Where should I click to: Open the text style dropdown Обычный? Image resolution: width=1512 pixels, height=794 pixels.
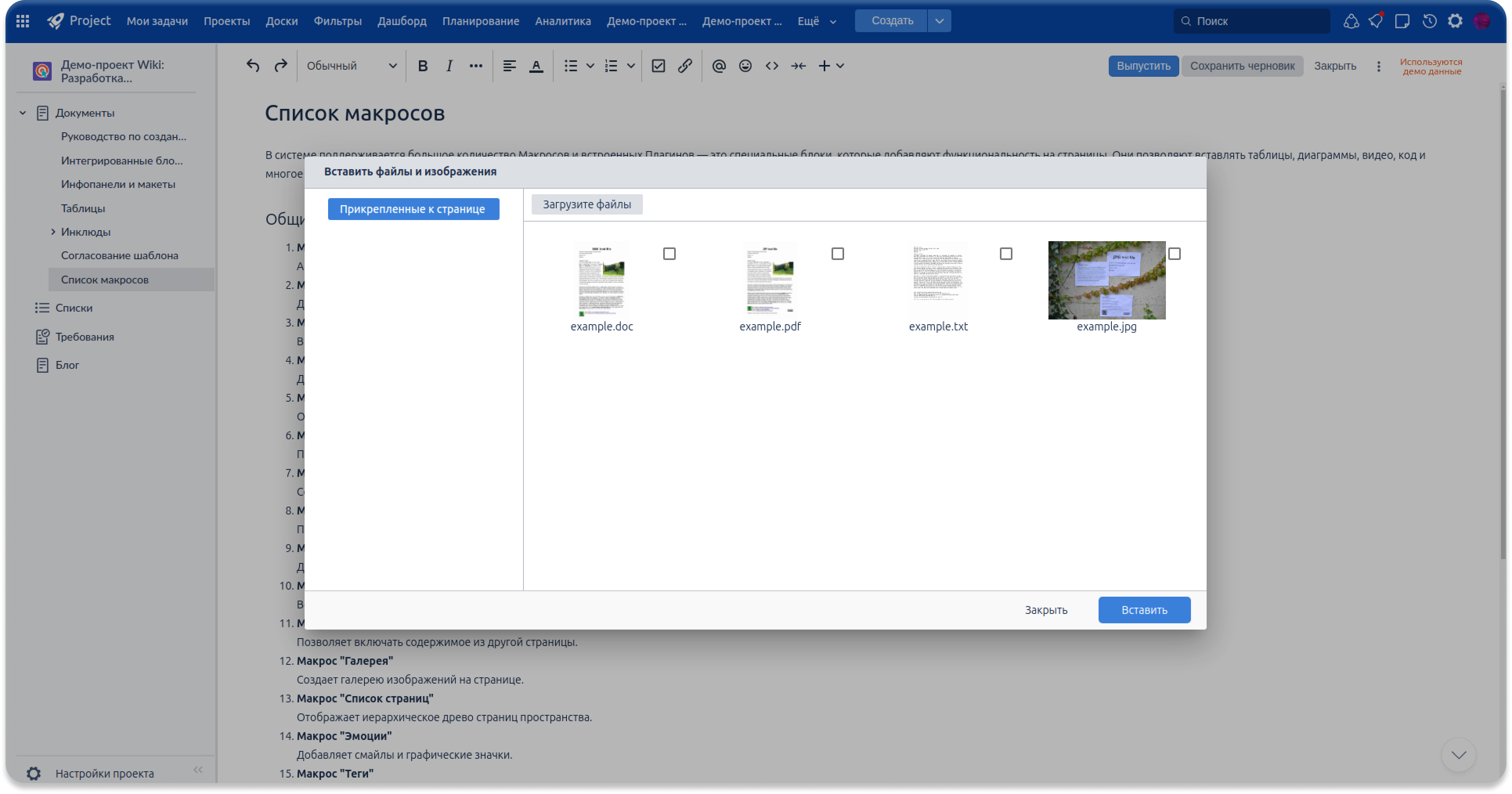coord(351,66)
